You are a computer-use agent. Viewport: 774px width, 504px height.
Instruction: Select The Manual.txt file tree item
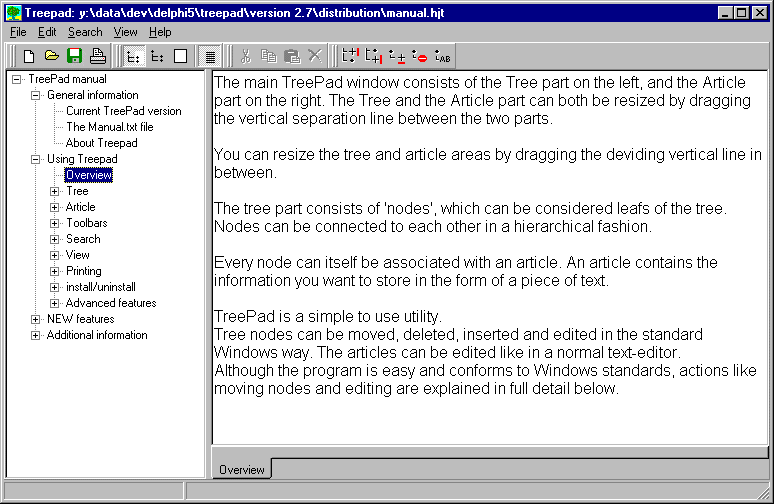point(110,127)
